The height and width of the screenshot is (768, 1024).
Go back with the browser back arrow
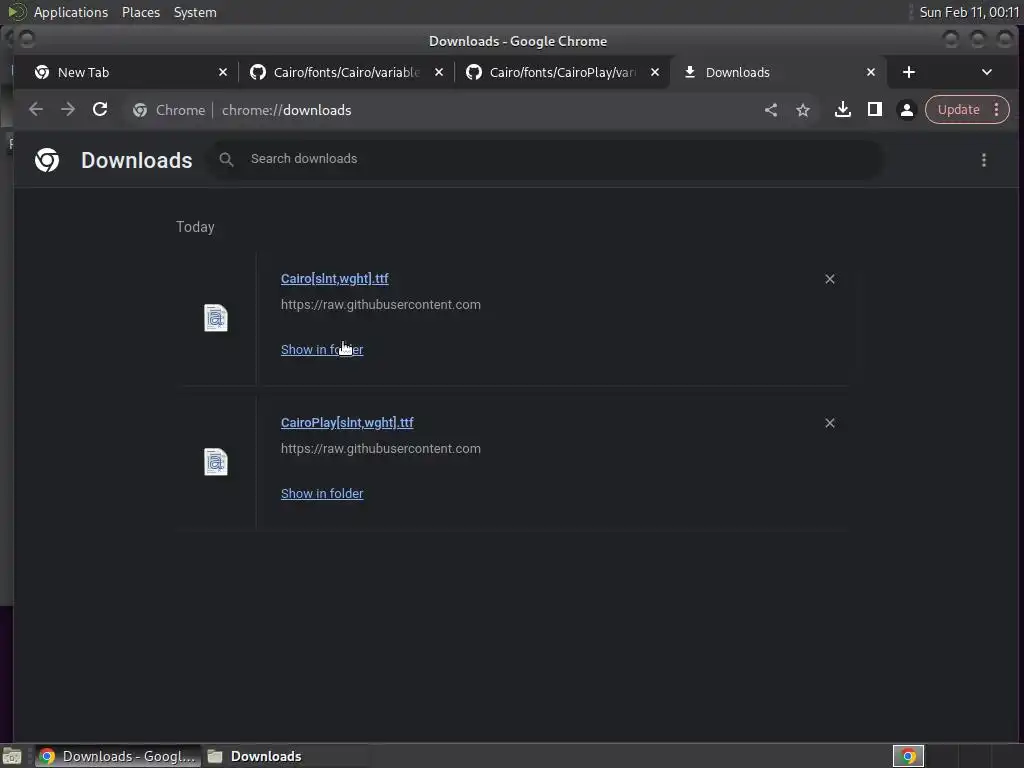(36, 110)
